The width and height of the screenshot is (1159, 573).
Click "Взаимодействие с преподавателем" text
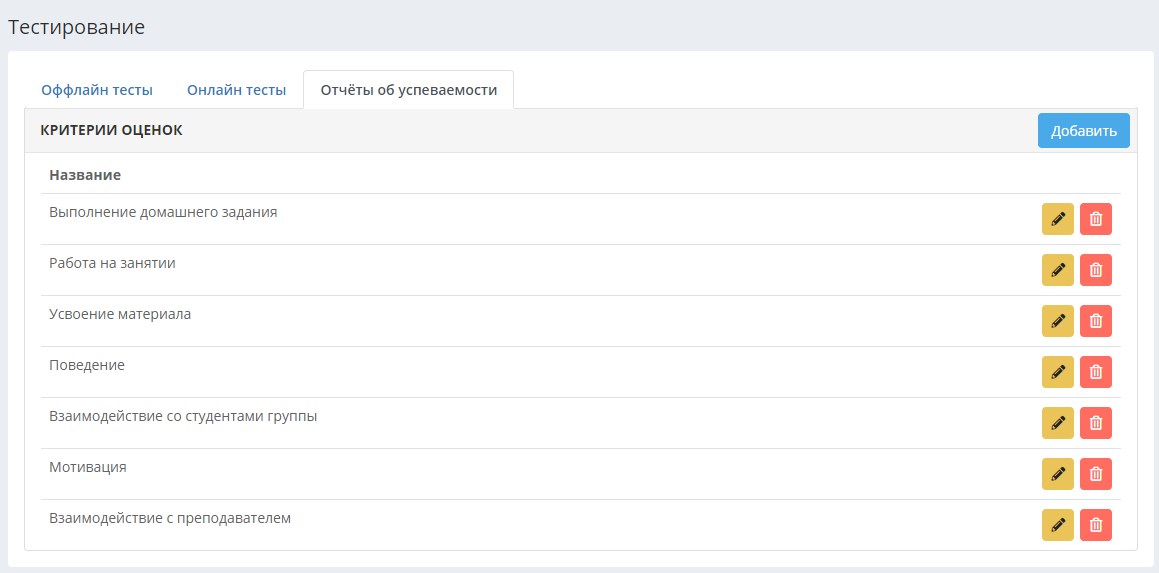click(x=170, y=518)
